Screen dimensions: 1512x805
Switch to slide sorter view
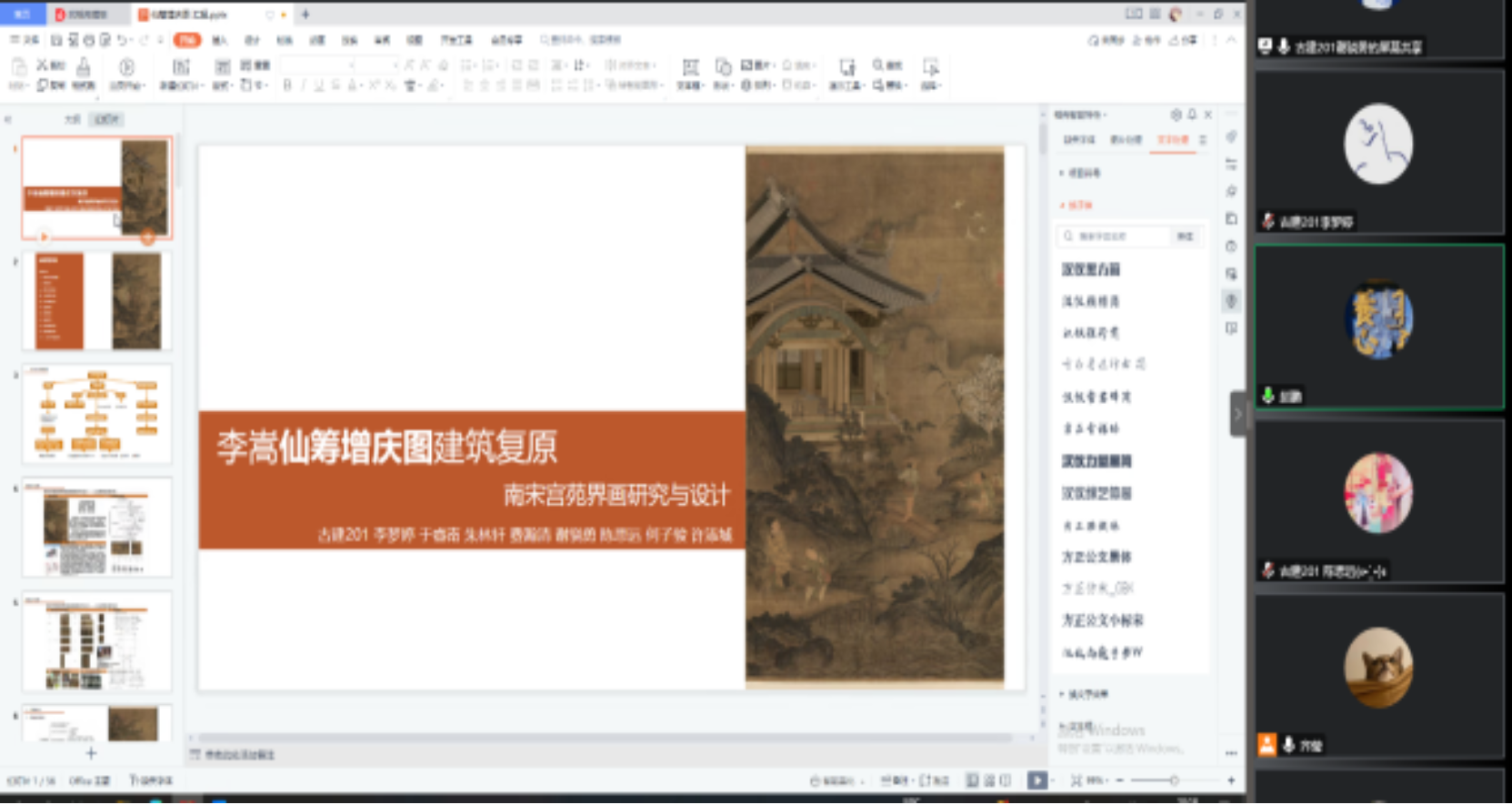click(989, 780)
